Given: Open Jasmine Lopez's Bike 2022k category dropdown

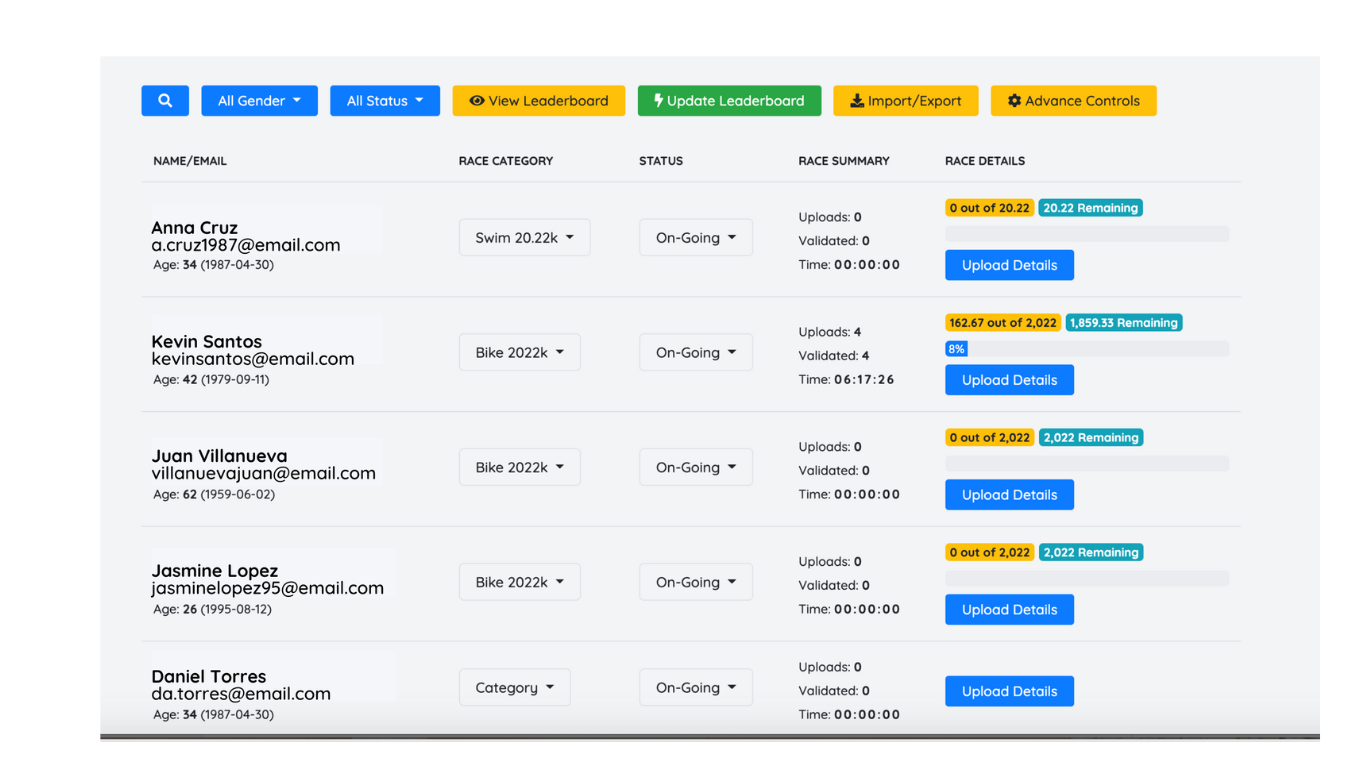Looking at the screenshot, I should point(520,582).
